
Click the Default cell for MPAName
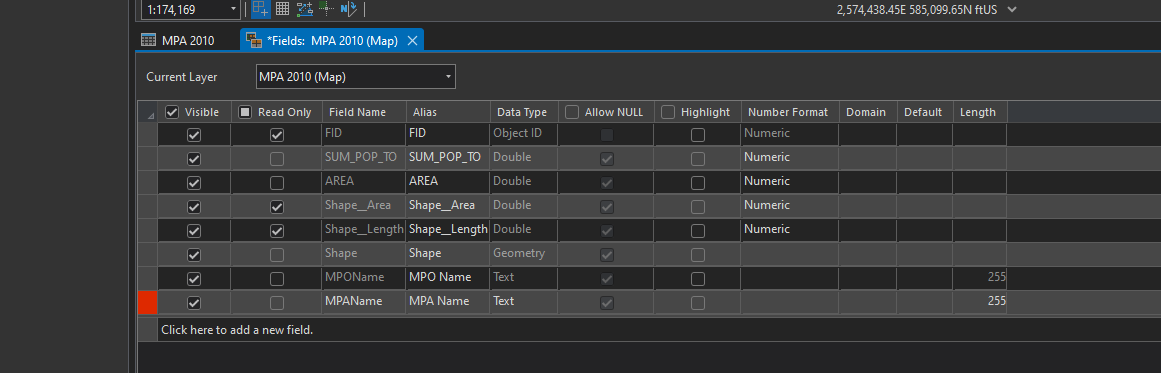pyautogui.click(x=925, y=301)
